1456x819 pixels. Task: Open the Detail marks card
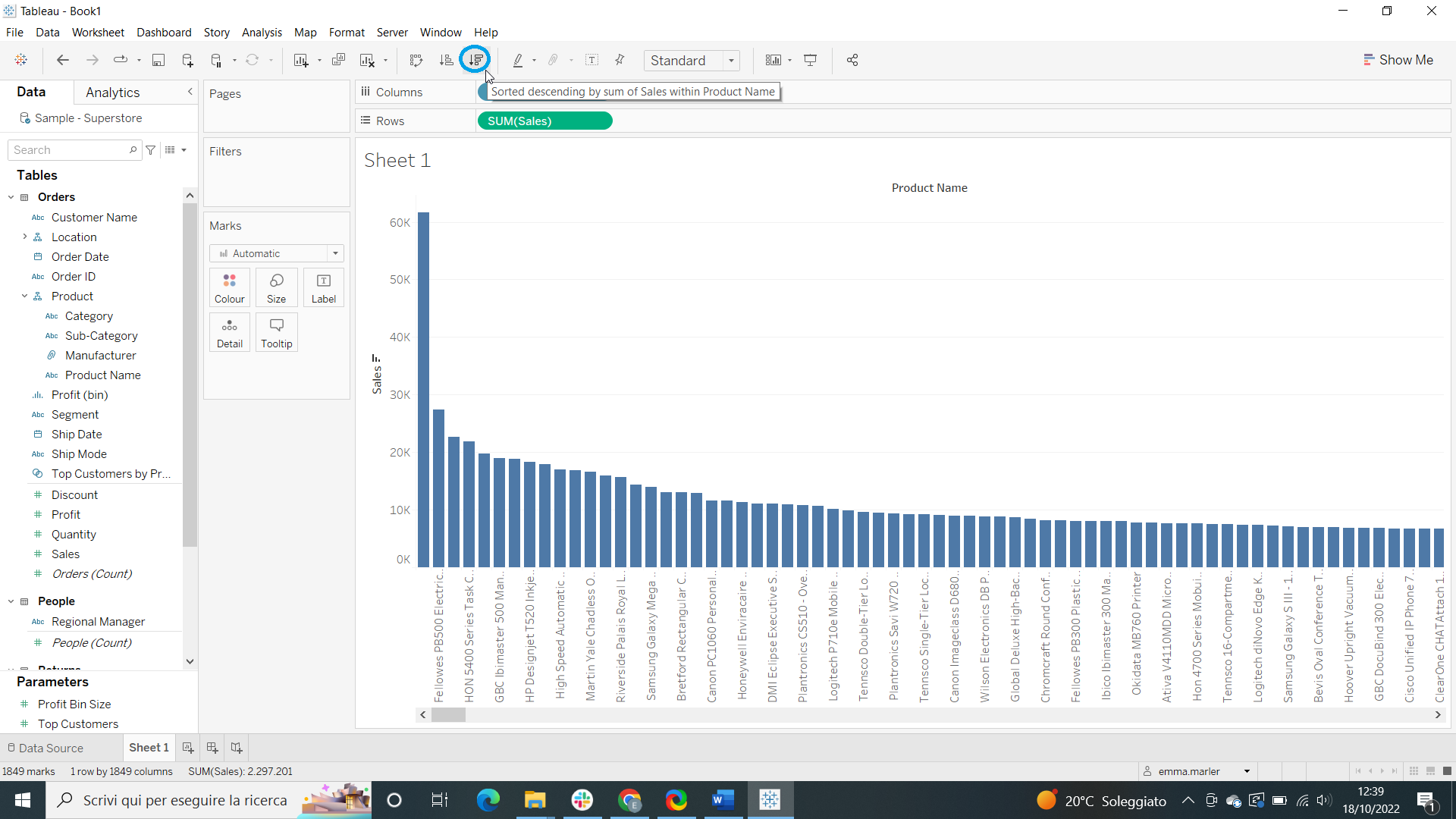coord(230,333)
